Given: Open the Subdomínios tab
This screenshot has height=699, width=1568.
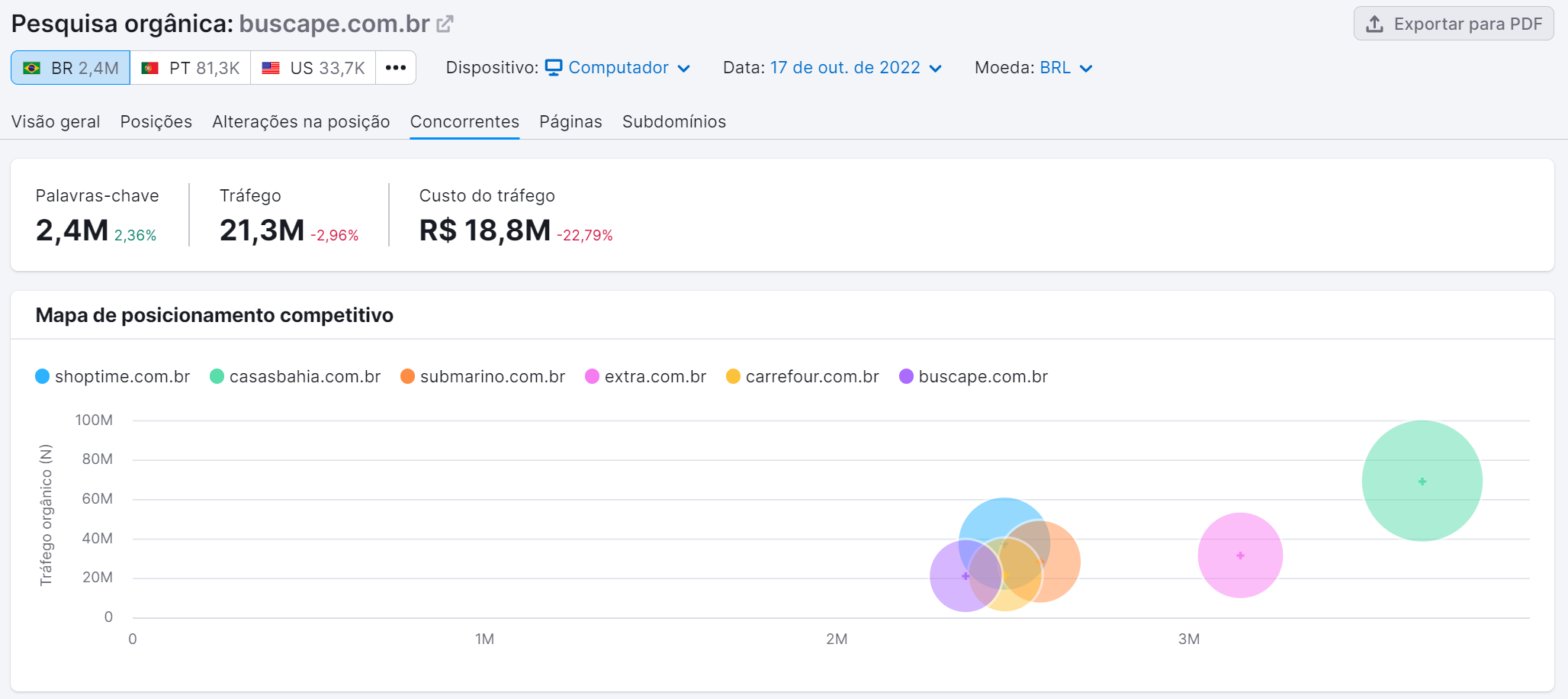Looking at the screenshot, I should click(674, 121).
